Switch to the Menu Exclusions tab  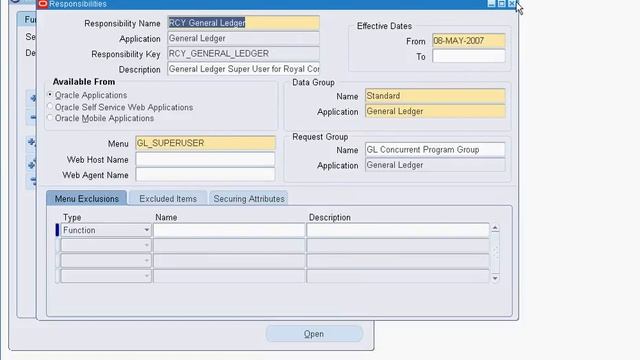(x=87, y=198)
